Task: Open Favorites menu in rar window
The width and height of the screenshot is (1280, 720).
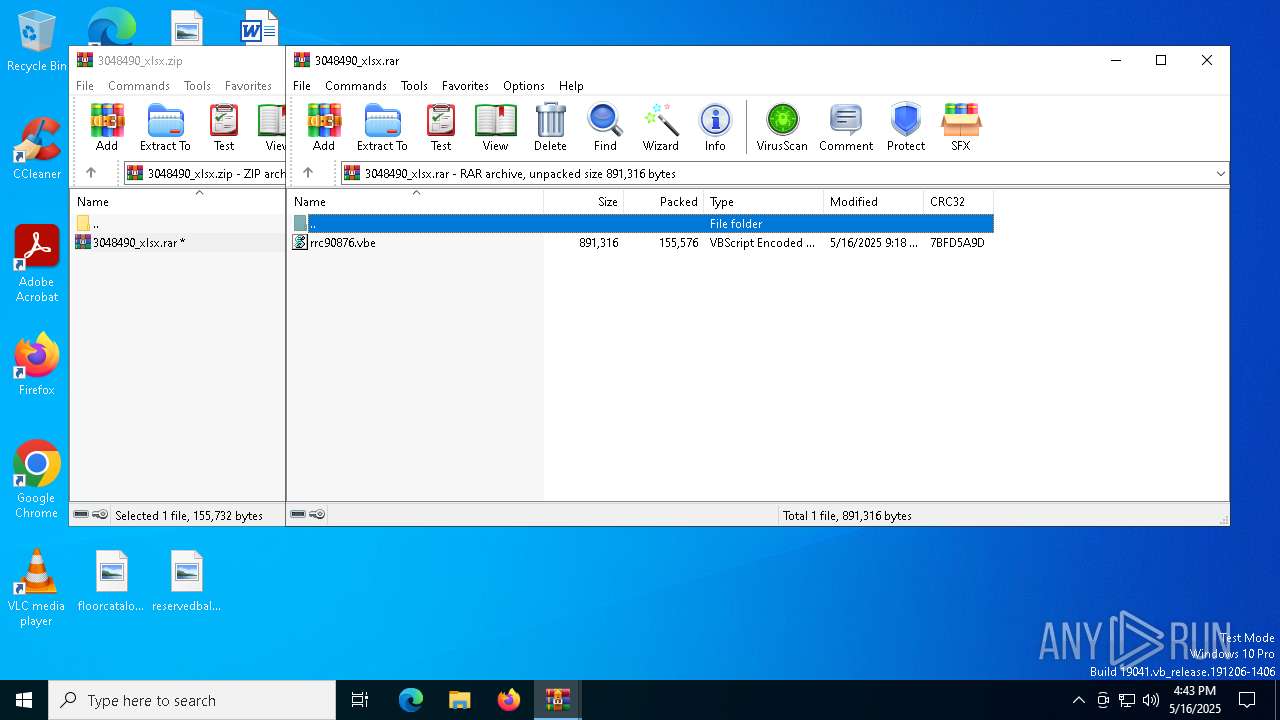Action: point(465,86)
